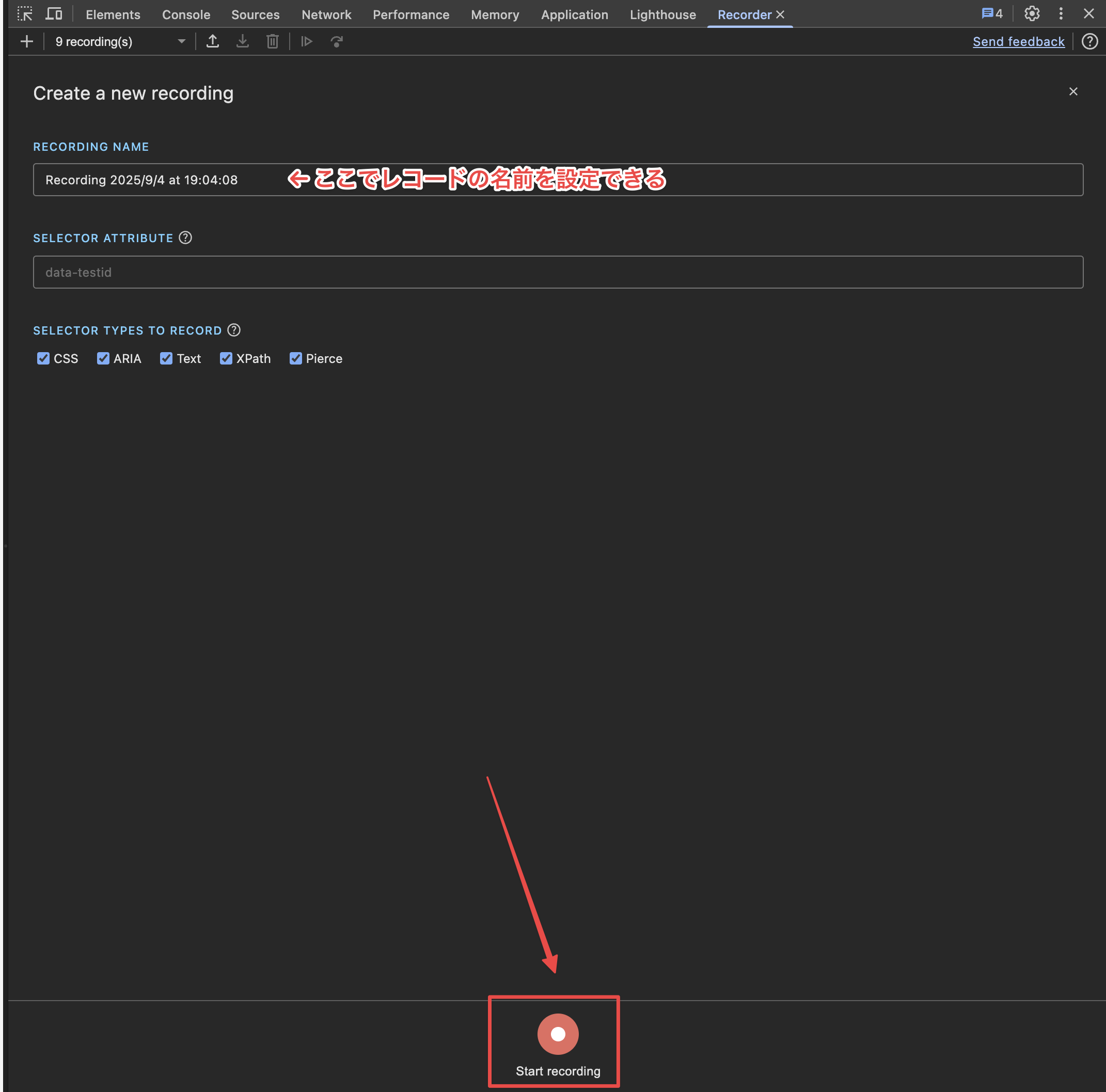Open the 4 issues message counter
The width and height of the screenshot is (1106, 1092).
992,14
